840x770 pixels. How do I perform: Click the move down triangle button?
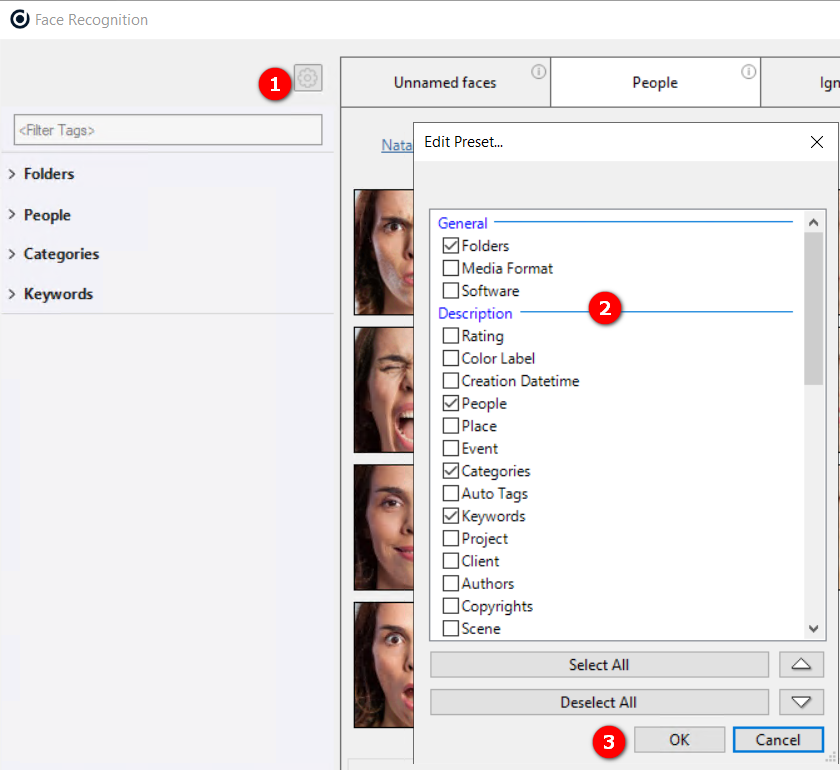click(800, 702)
